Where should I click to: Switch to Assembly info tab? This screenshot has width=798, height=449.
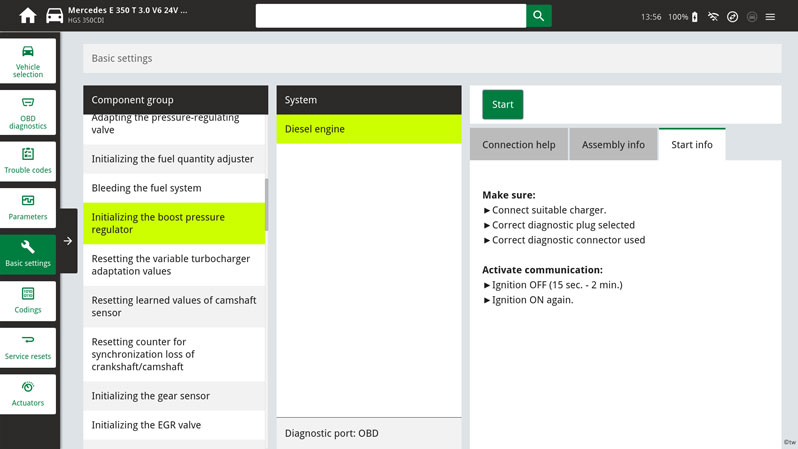(x=613, y=145)
